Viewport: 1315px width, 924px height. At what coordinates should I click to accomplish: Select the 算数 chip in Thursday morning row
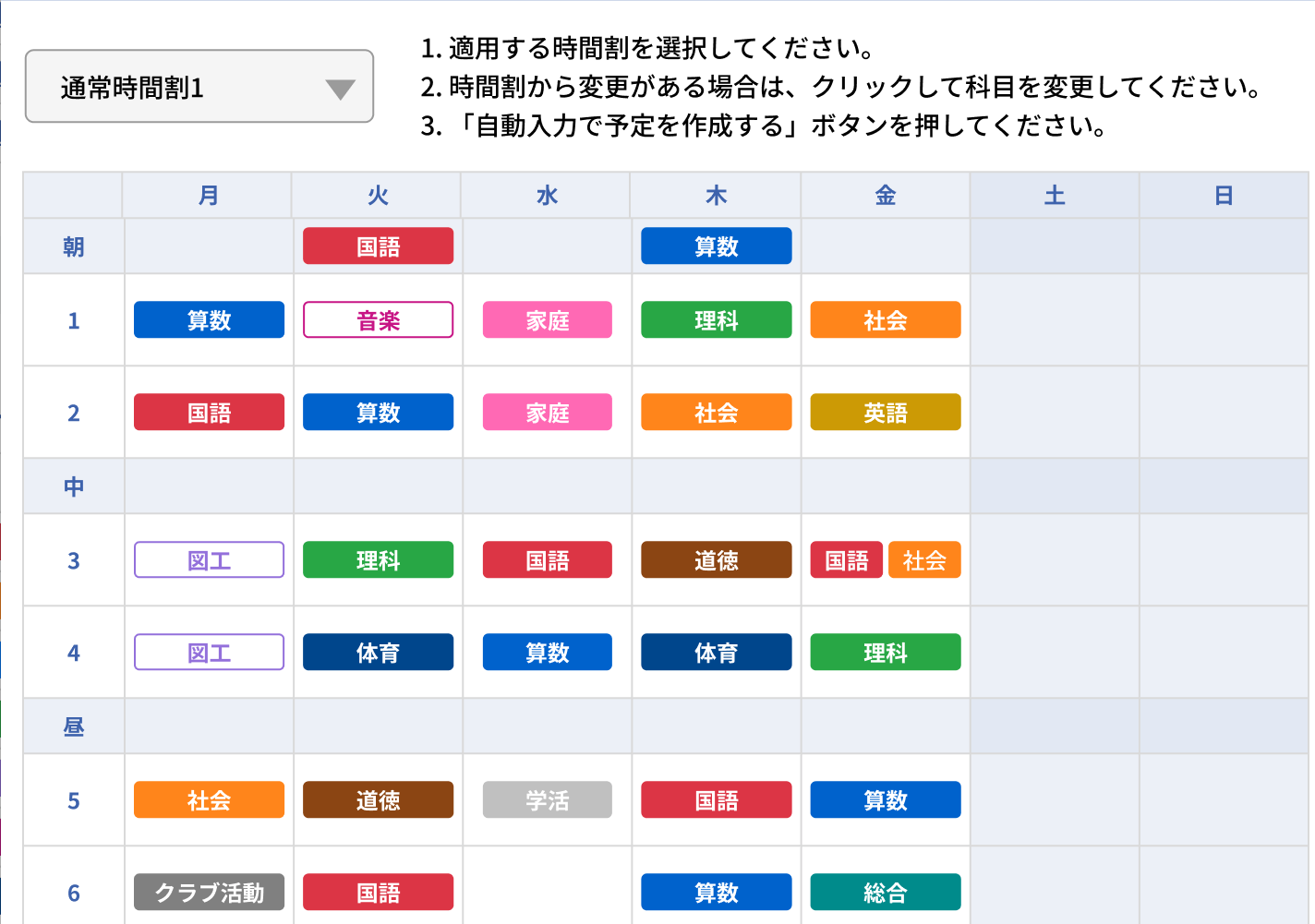(x=716, y=246)
